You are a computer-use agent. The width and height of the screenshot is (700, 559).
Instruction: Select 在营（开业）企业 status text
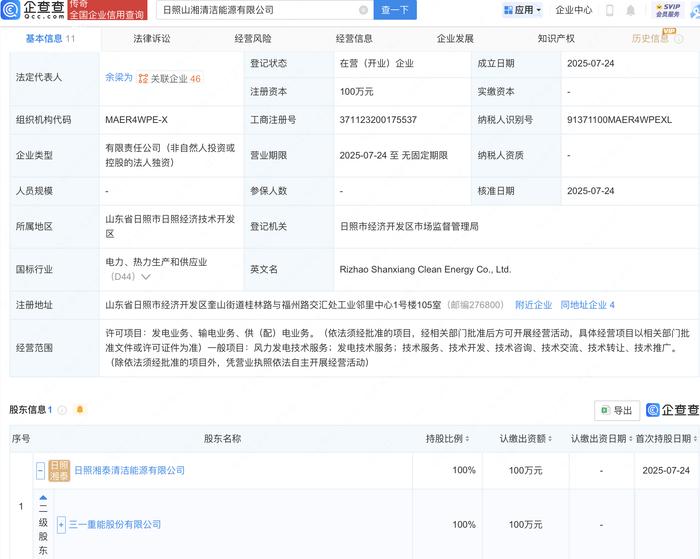tap(376, 63)
